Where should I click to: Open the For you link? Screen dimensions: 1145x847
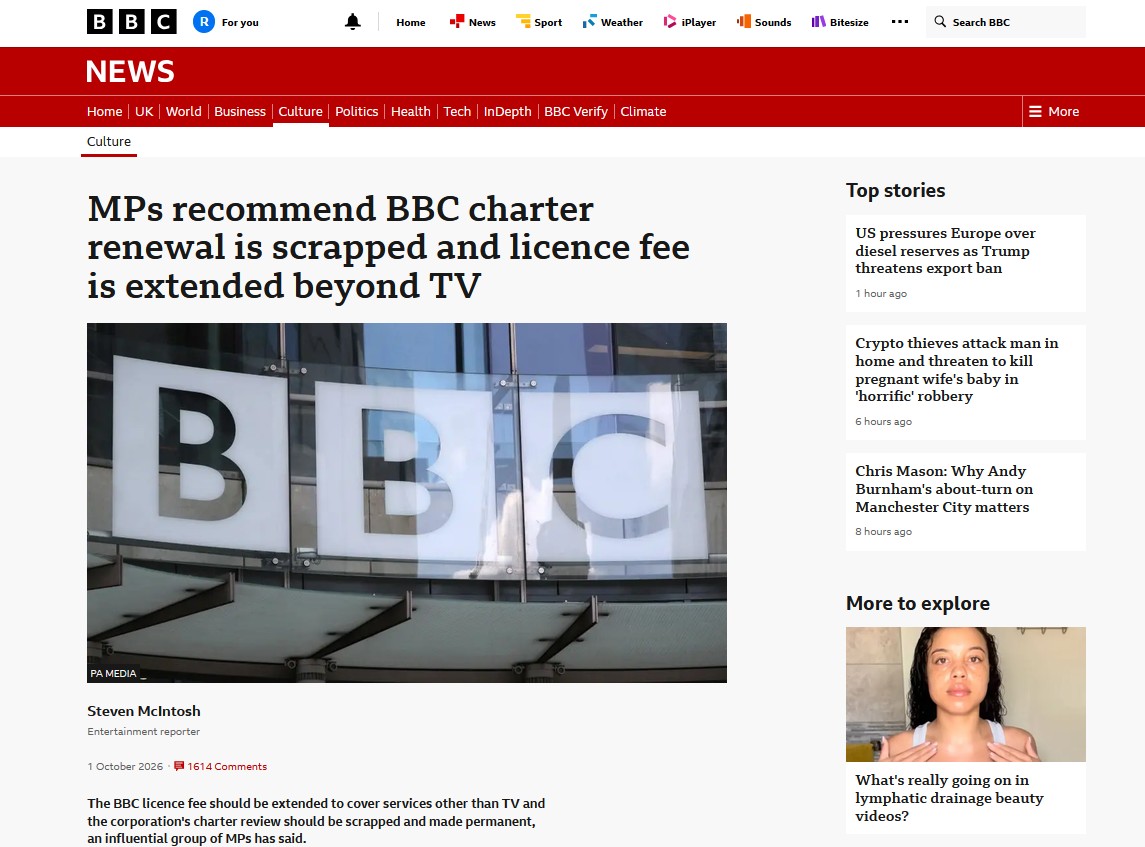click(x=240, y=23)
